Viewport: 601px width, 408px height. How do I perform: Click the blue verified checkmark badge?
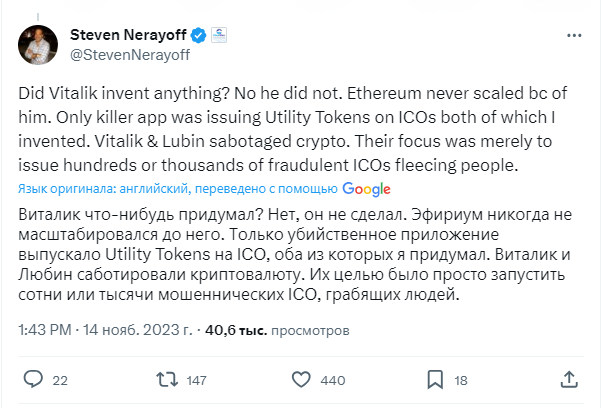click(x=199, y=37)
